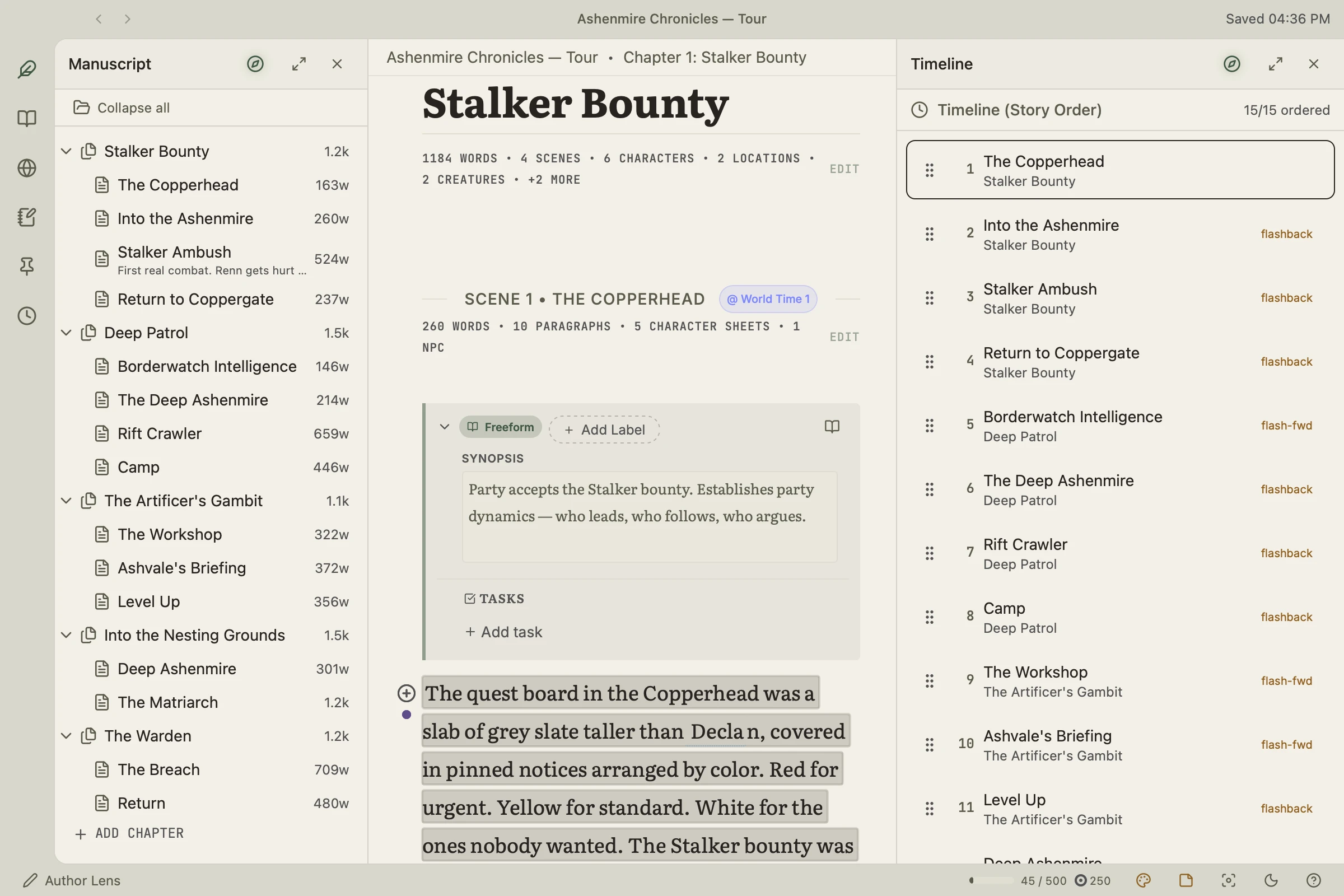The height and width of the screenshot is (896, 1344).
Task: Toggle focus mode icon in status bar
Action: pos(1229,880)
